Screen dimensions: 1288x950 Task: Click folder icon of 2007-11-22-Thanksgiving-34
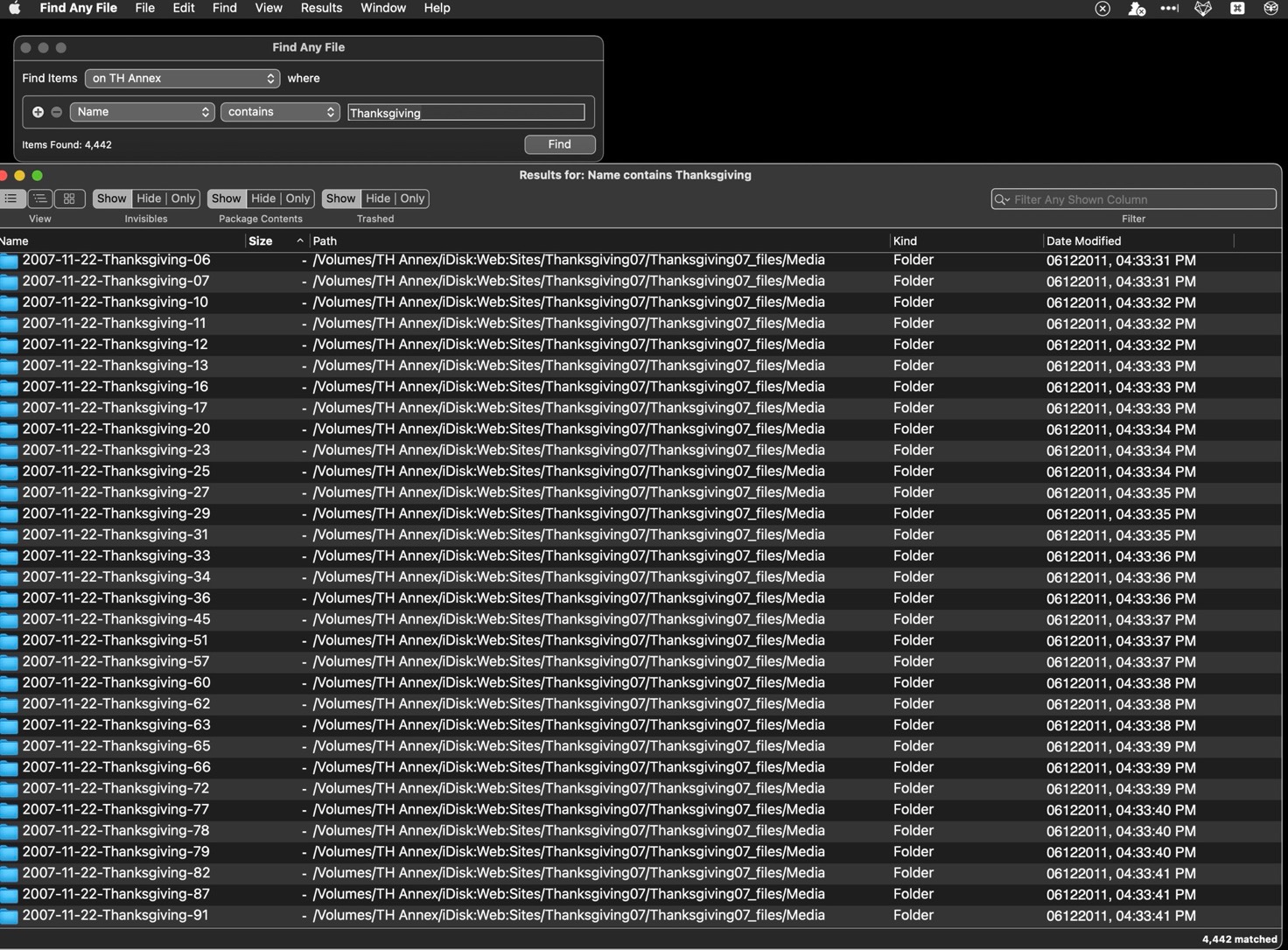point(9,577)
